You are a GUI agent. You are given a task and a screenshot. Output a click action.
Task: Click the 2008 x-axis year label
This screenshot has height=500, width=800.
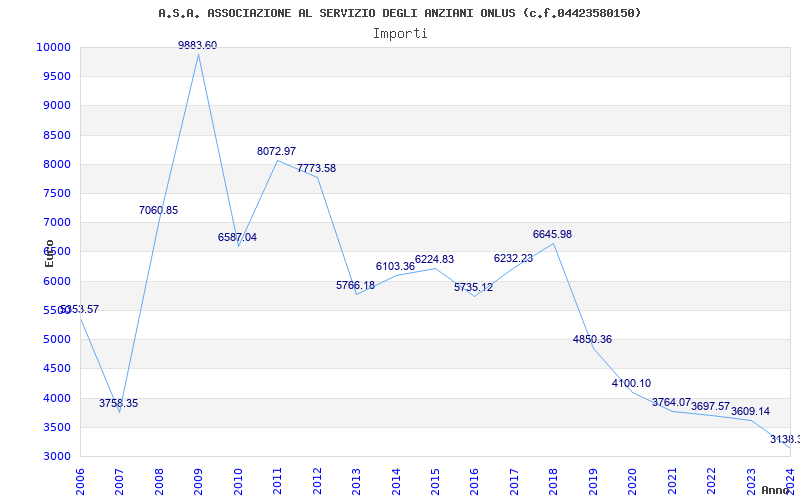pyautogui.click(x=159, y=481)
